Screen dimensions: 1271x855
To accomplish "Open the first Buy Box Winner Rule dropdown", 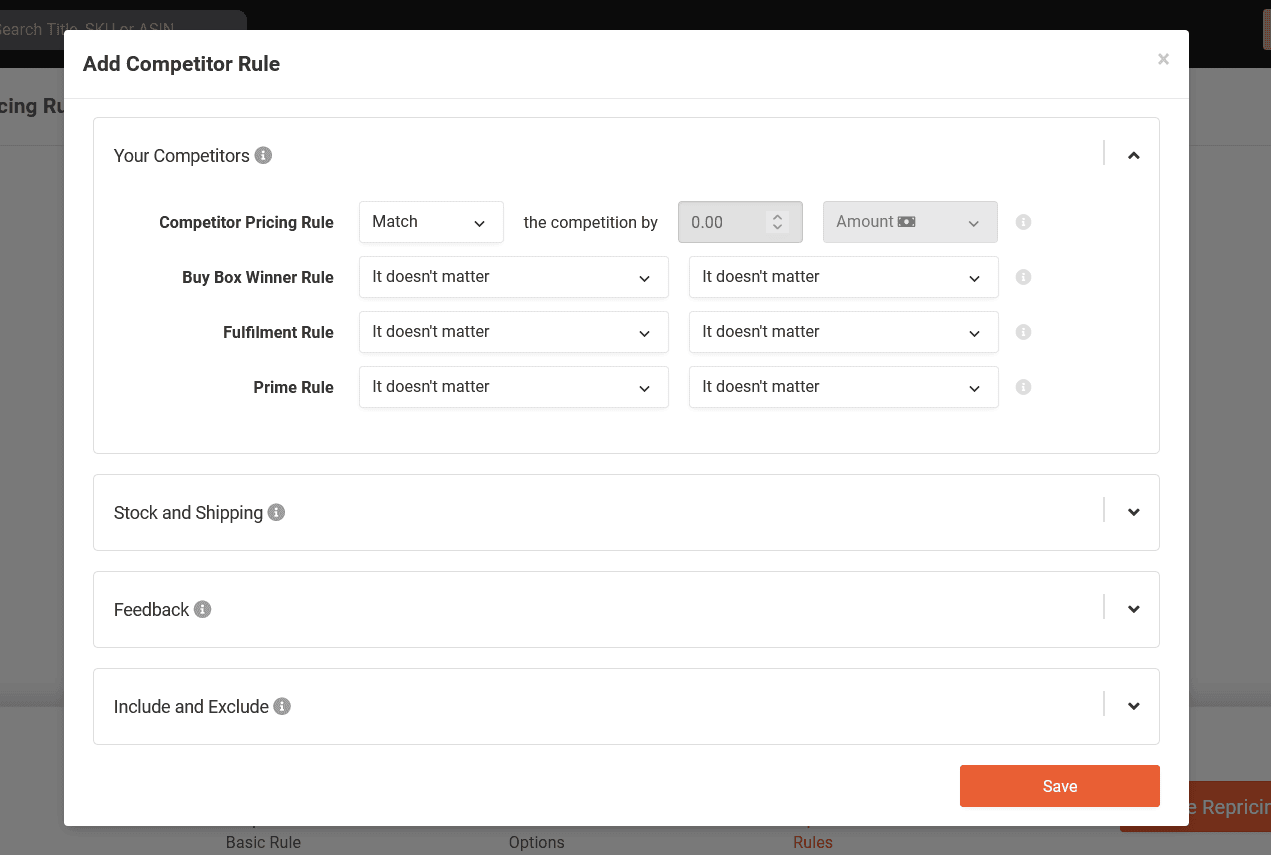I will pos(513,276).
